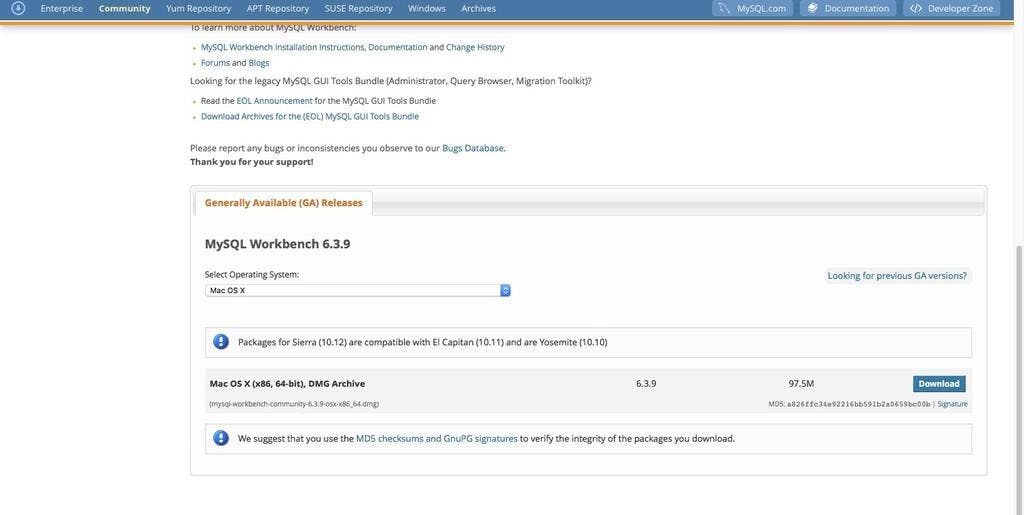Image resolution: width=1024 pixels, height=515 pixels.
Task: Click the Download button for DMG Archive
Action: (938, 384)
